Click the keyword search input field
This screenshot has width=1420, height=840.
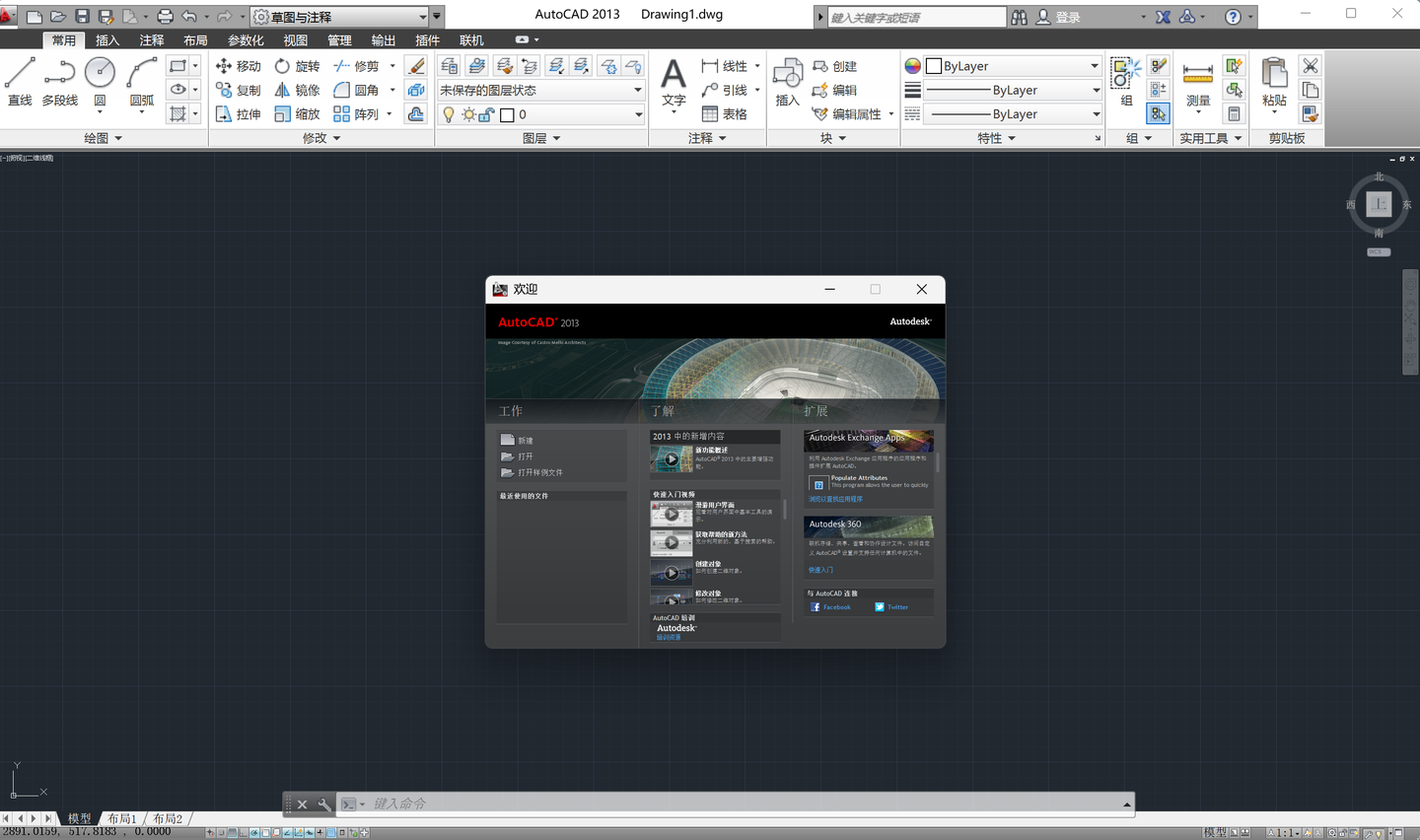(x=916, y=17)
